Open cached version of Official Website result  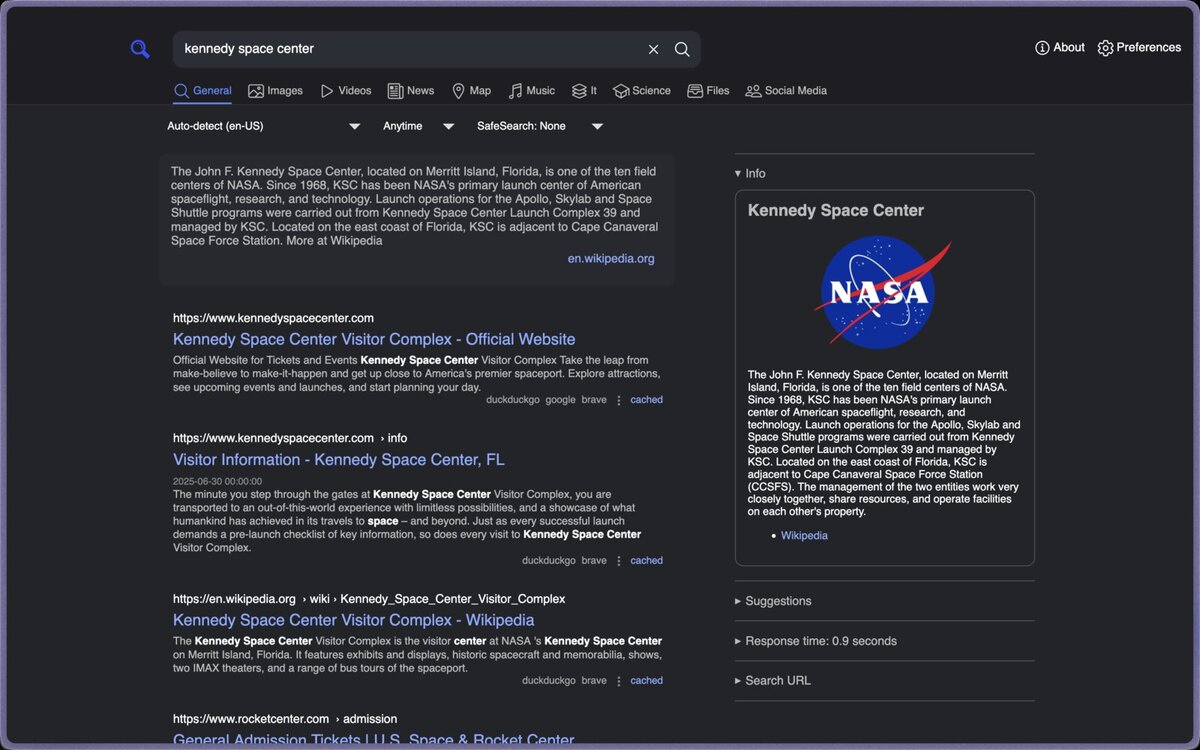coord(646,400)
